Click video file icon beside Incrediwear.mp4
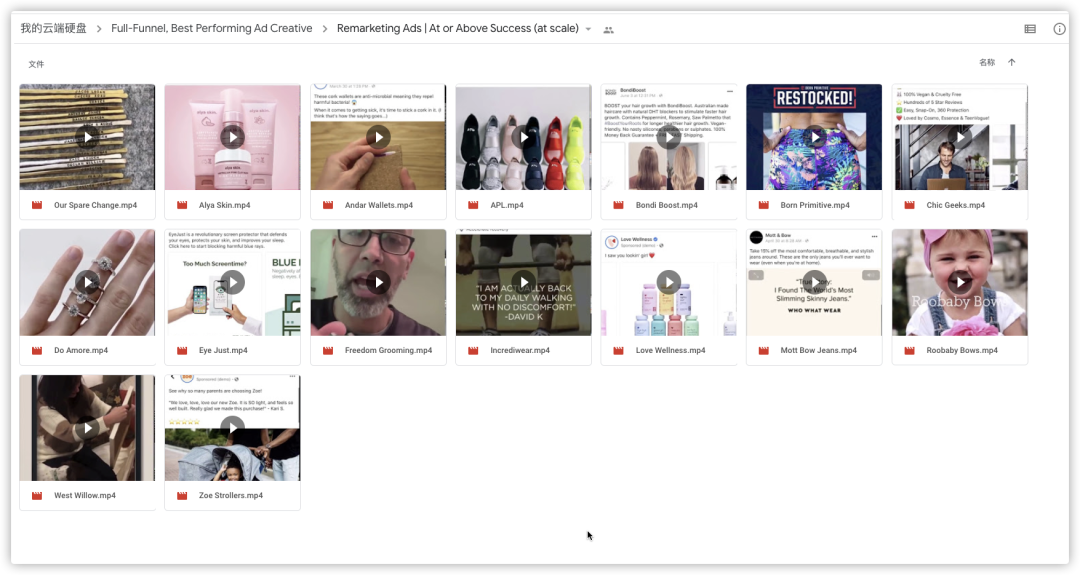Screen dimensions: 1080x575 coord(473,351)
